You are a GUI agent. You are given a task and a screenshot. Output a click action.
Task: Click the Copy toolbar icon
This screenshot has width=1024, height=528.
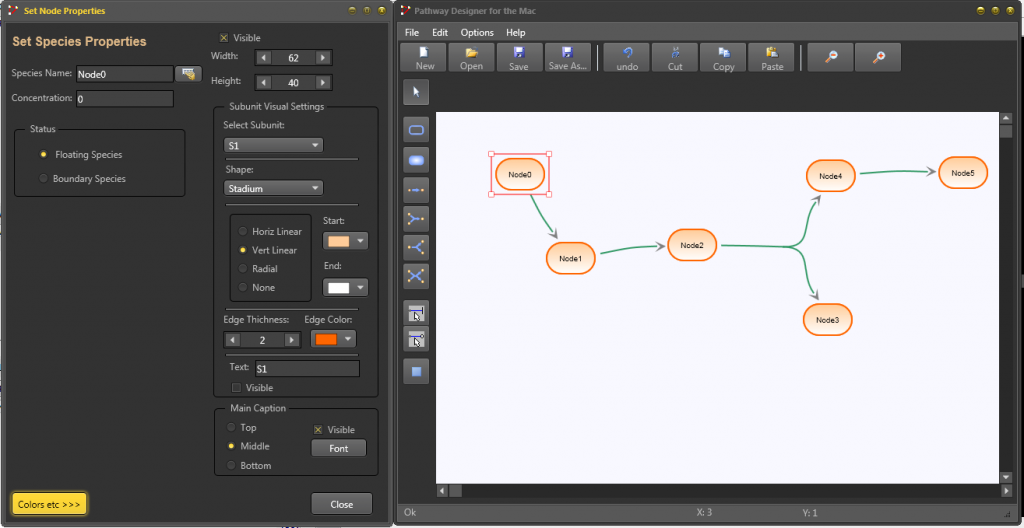coord(724,58)
